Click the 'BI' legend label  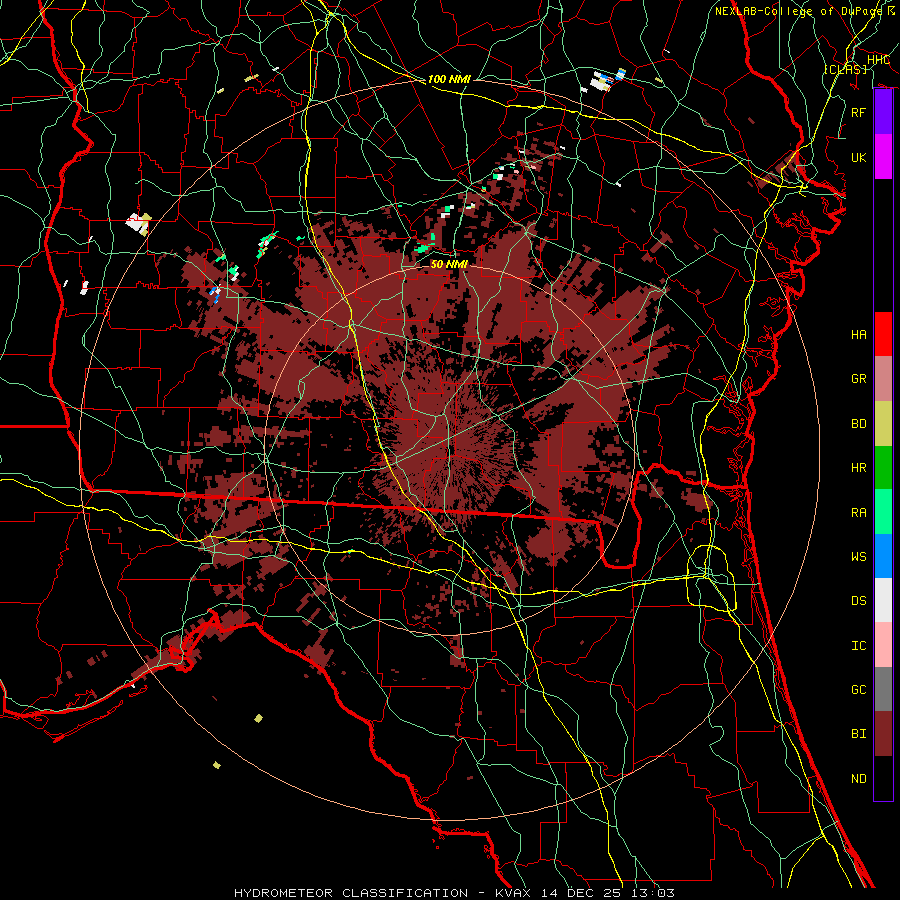[859, 734]
